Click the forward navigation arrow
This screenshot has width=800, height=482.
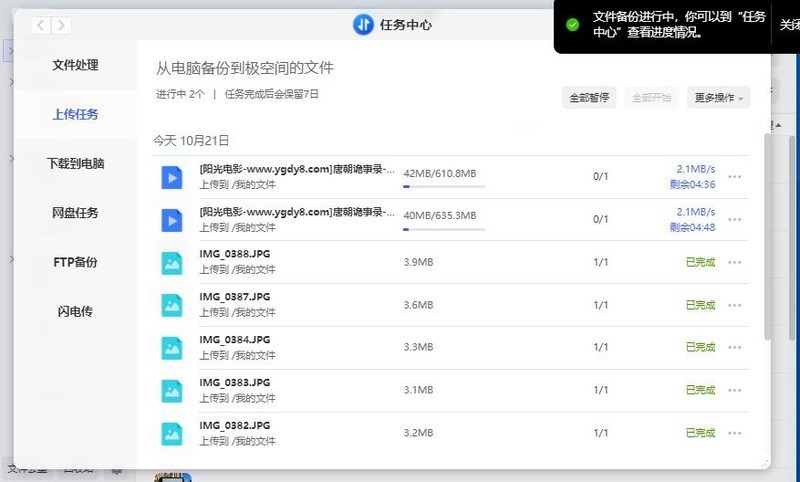click(61, 25)
